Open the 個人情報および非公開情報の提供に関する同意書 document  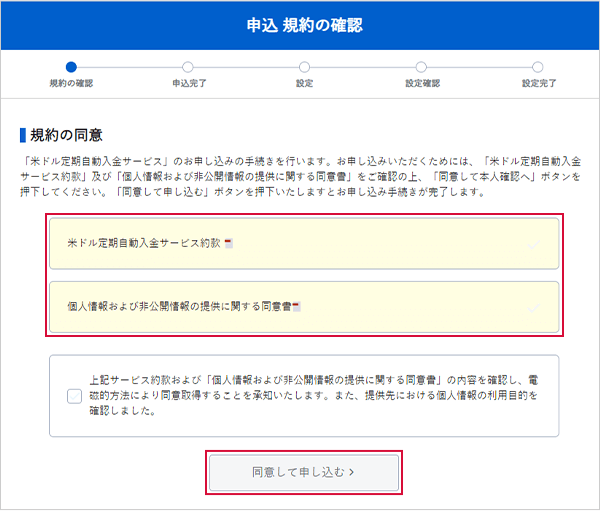click(304, 307)
